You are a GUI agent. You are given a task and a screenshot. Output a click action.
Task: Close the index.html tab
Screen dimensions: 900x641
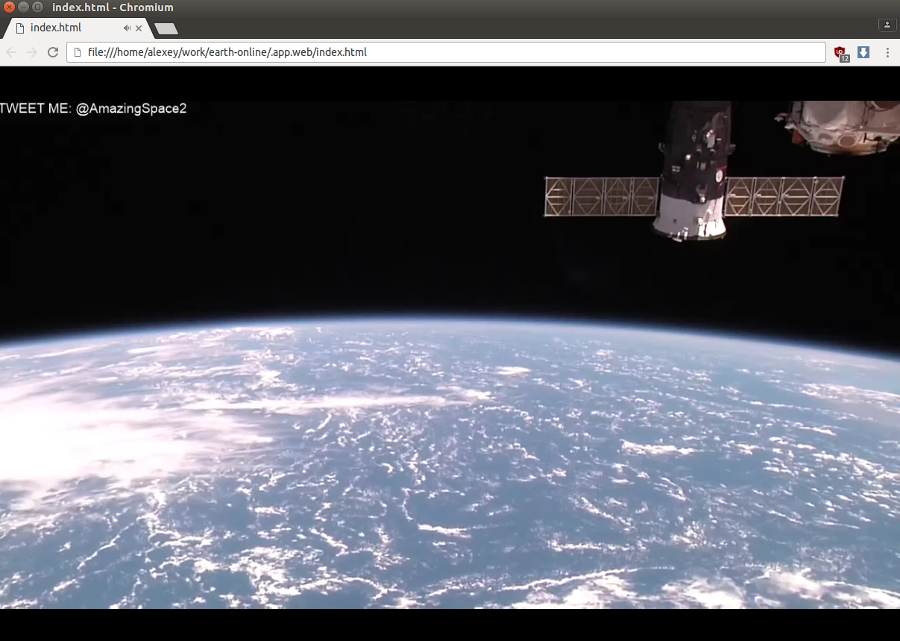(x=138, y=28)
